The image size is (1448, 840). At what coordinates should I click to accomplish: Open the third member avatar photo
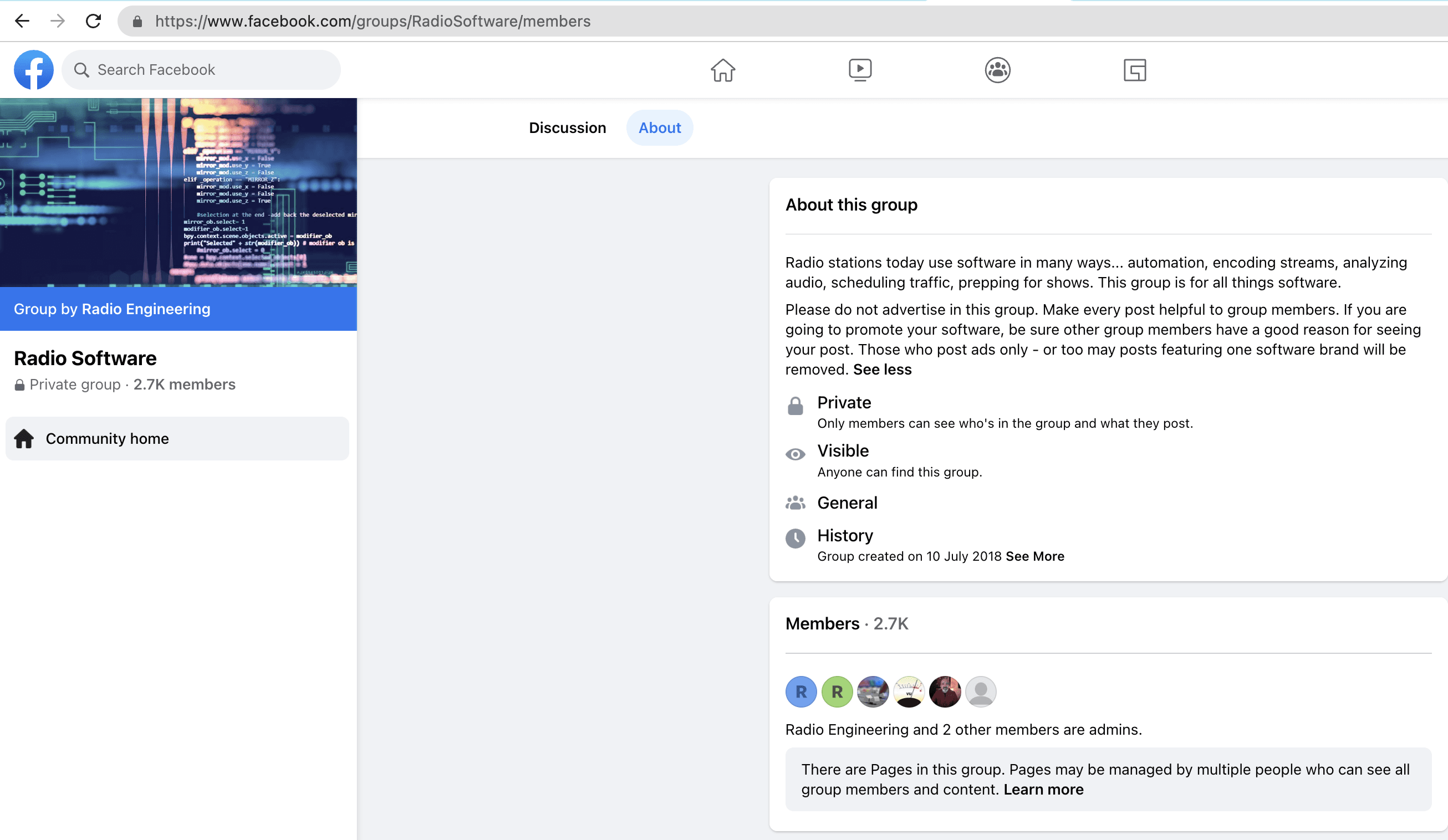point(873,692)
